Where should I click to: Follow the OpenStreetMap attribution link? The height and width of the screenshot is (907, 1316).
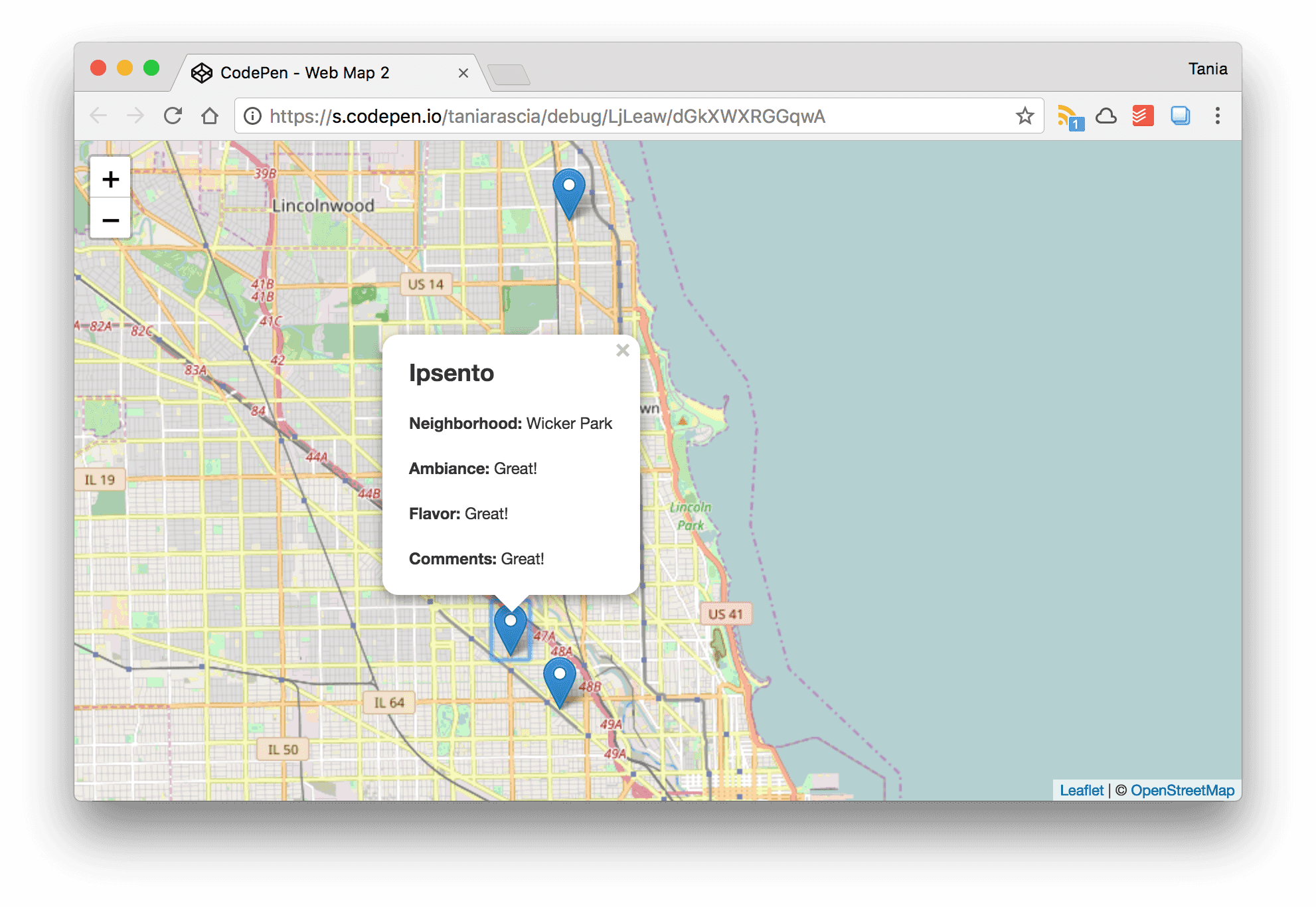[x=1183, y=790]
